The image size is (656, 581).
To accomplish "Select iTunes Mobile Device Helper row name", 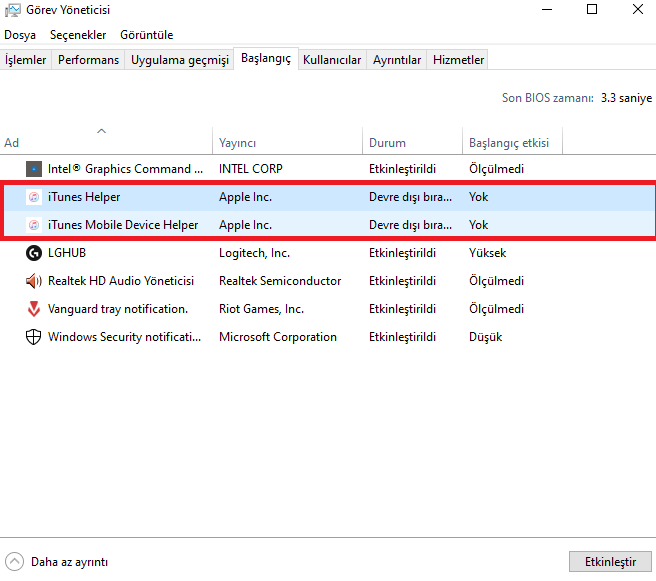I will coord(123,225).
